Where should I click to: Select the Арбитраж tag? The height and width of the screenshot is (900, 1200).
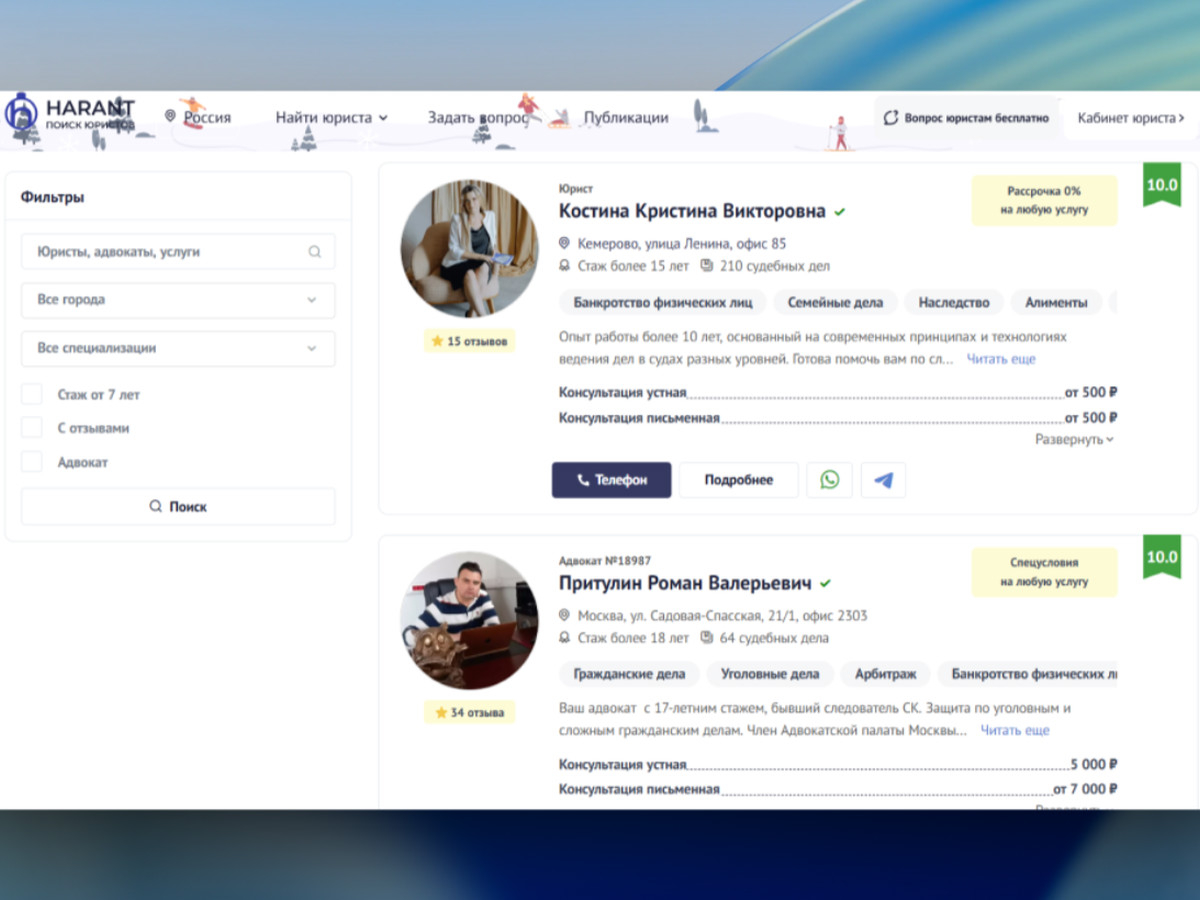pos(886,674)
